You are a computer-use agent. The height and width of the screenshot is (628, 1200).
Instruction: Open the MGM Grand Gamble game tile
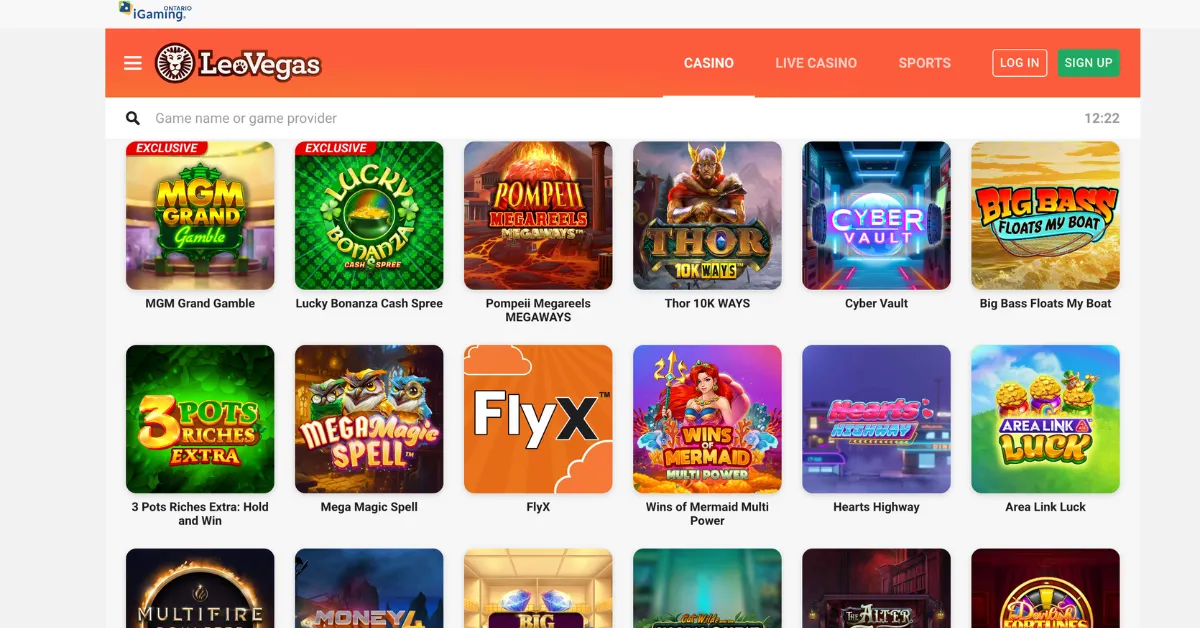tap(200, 215)
